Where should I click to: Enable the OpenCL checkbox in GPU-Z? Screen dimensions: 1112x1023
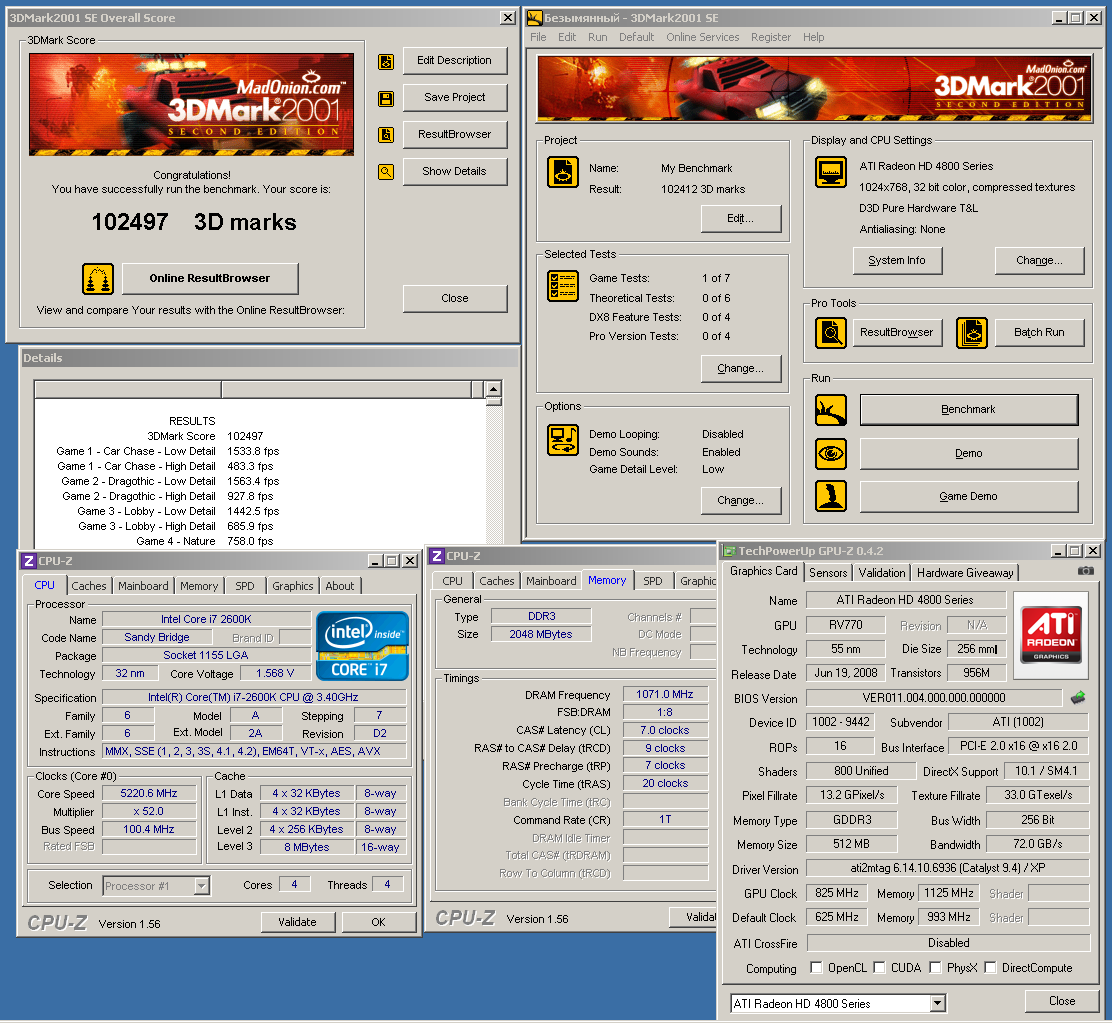point(816,968)
